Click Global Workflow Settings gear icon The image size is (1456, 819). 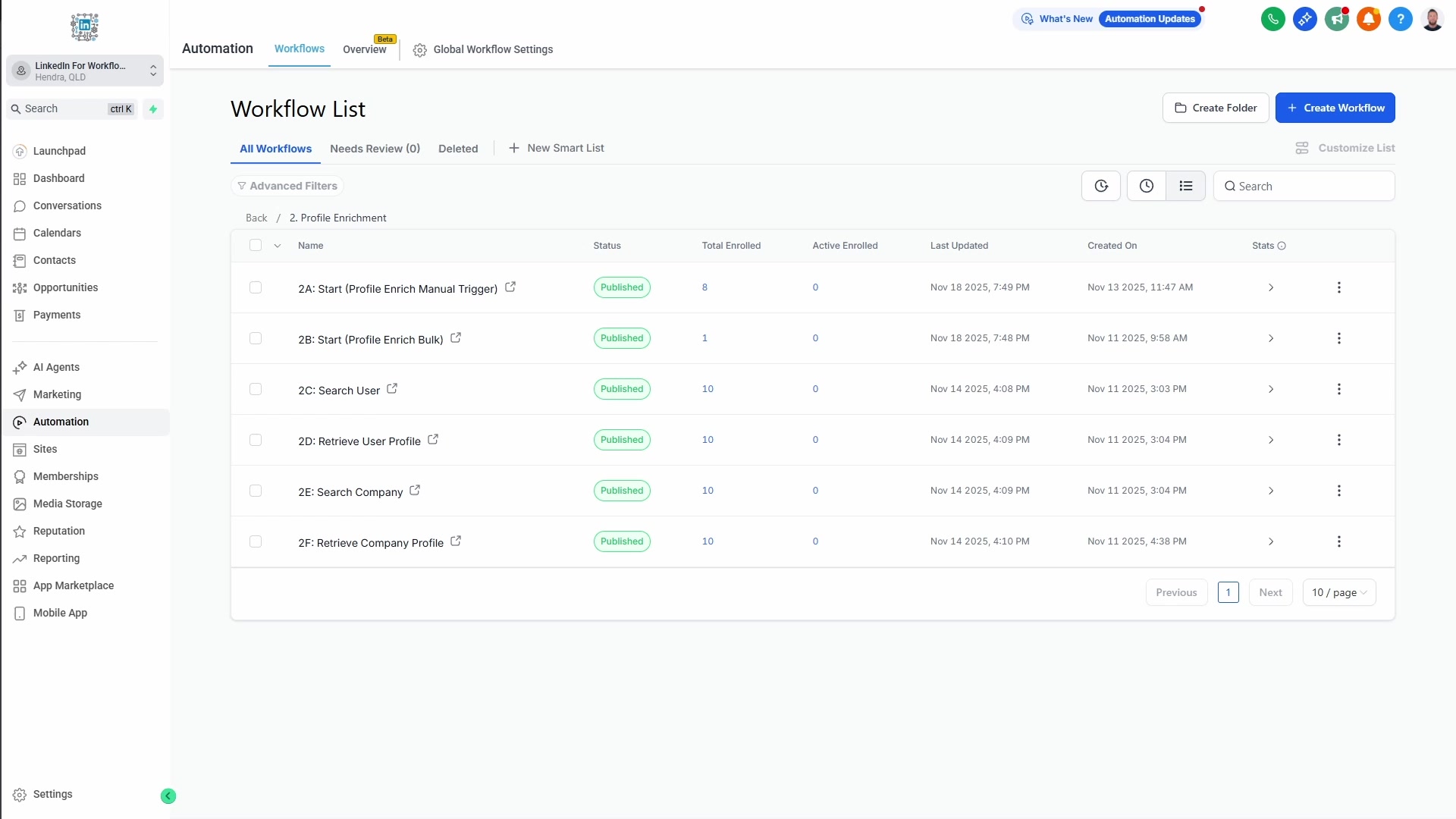pos(419,50)
